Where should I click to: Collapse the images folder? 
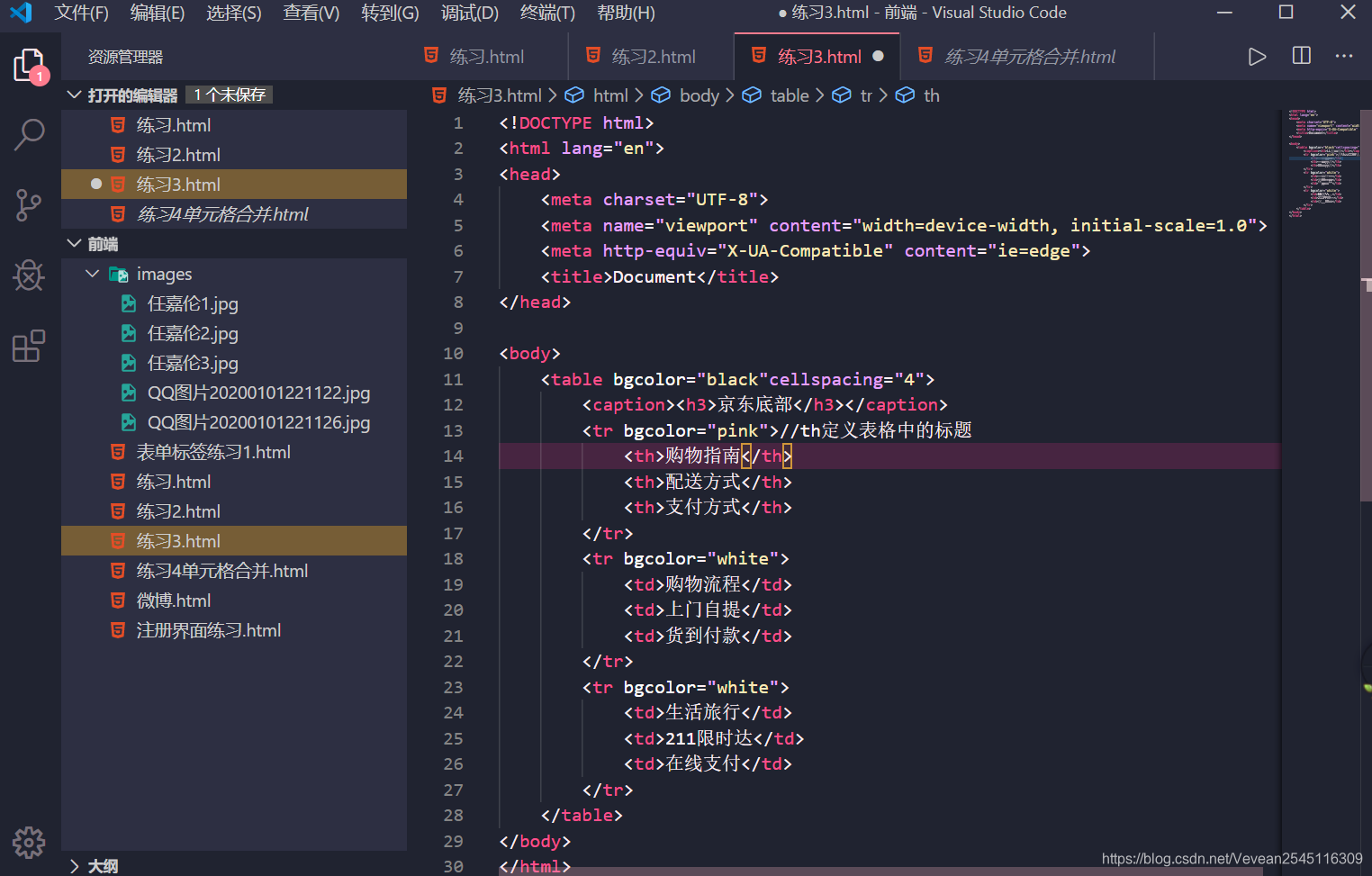click(x=92, y=273)
